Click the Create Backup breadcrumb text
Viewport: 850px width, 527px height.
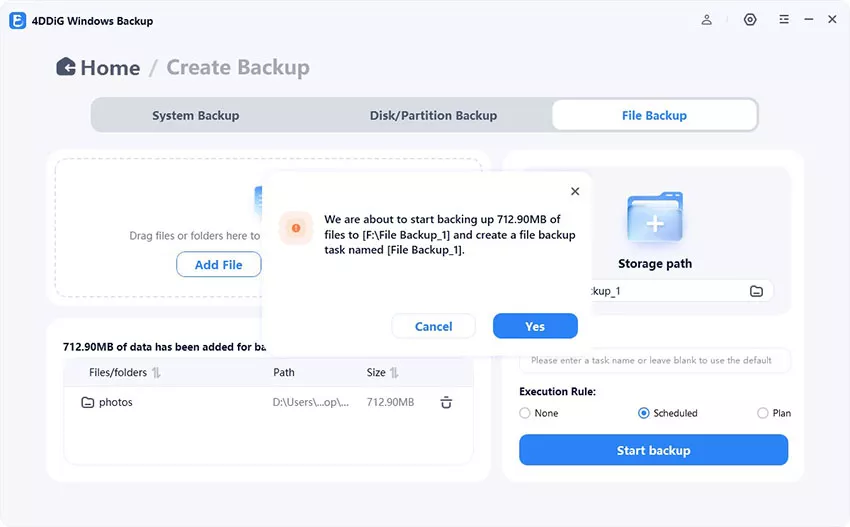pyautogui.click(x=238, y=68)
